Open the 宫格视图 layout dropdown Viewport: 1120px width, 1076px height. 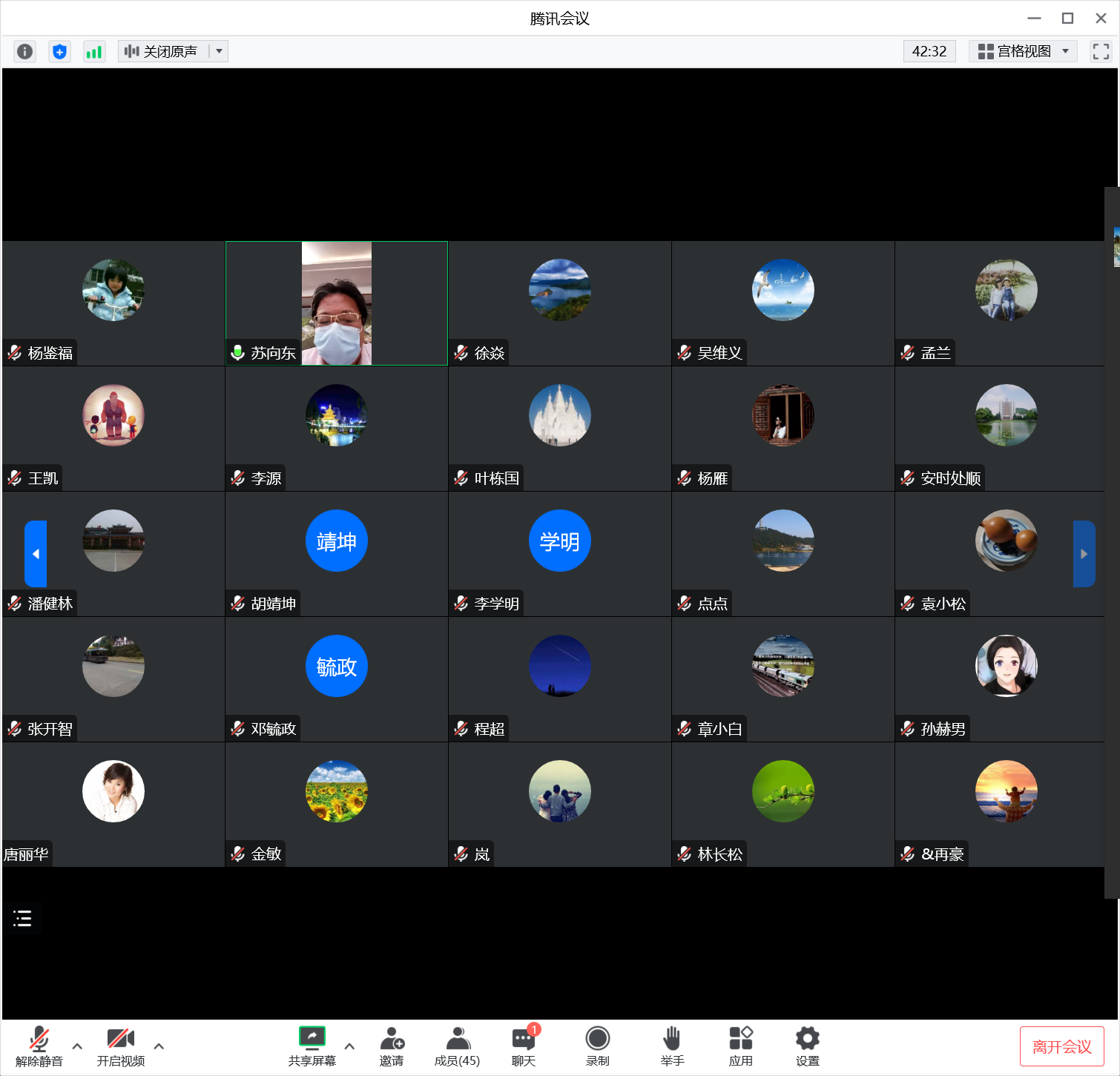[x=1023, y=51]
